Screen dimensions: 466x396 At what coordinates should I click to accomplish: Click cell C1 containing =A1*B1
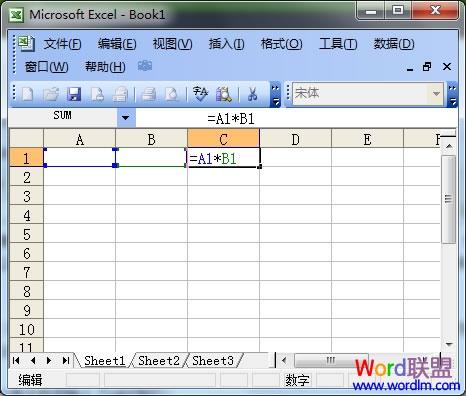point(223,158)
